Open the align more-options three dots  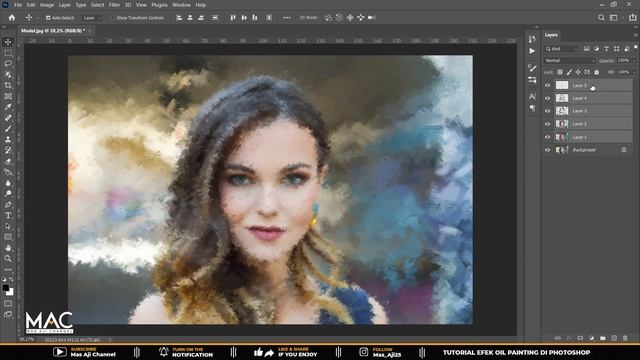pyautogui.click(x=287, y=18)
